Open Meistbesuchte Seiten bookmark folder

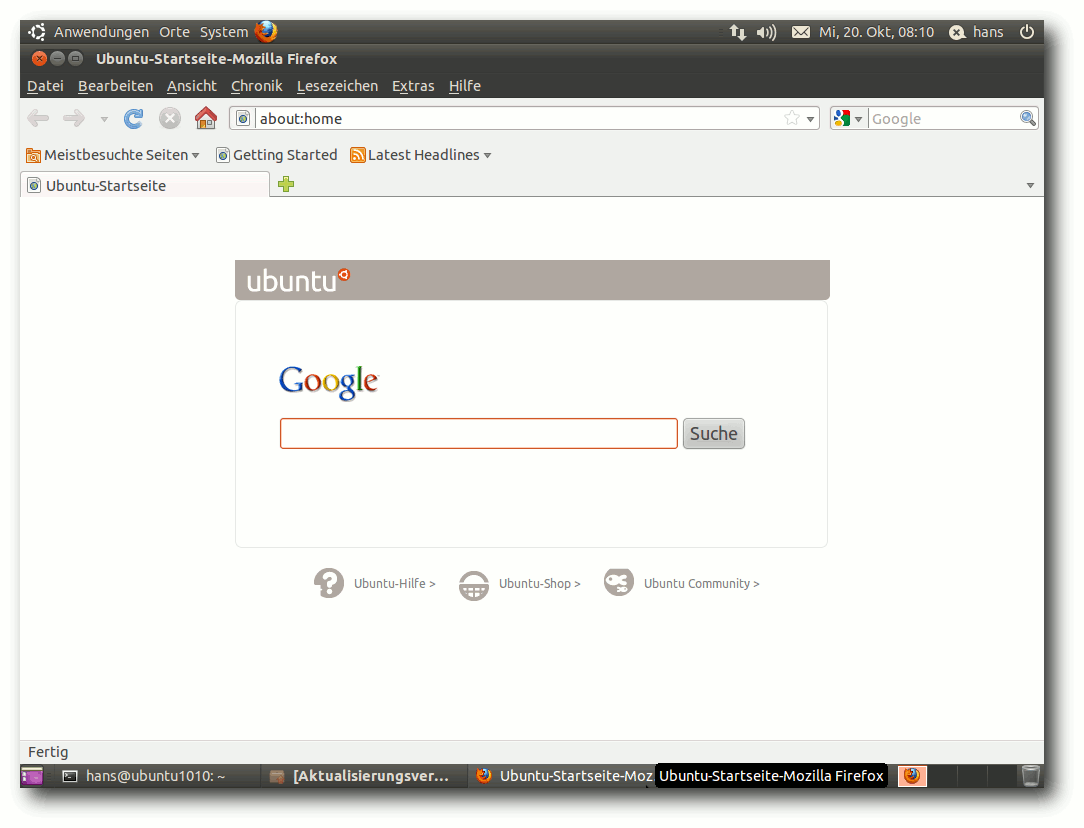point(113,155)
